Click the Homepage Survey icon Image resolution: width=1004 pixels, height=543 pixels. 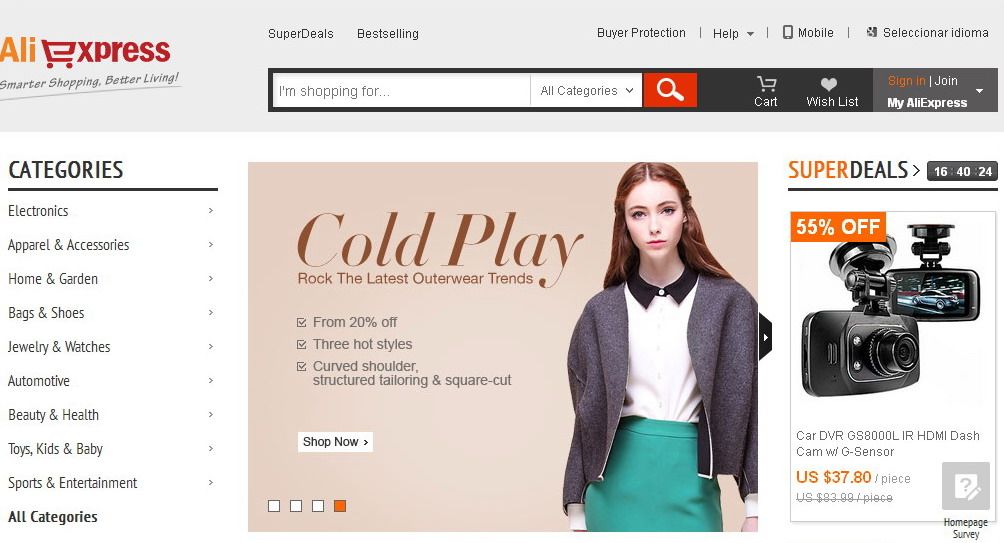965,487
